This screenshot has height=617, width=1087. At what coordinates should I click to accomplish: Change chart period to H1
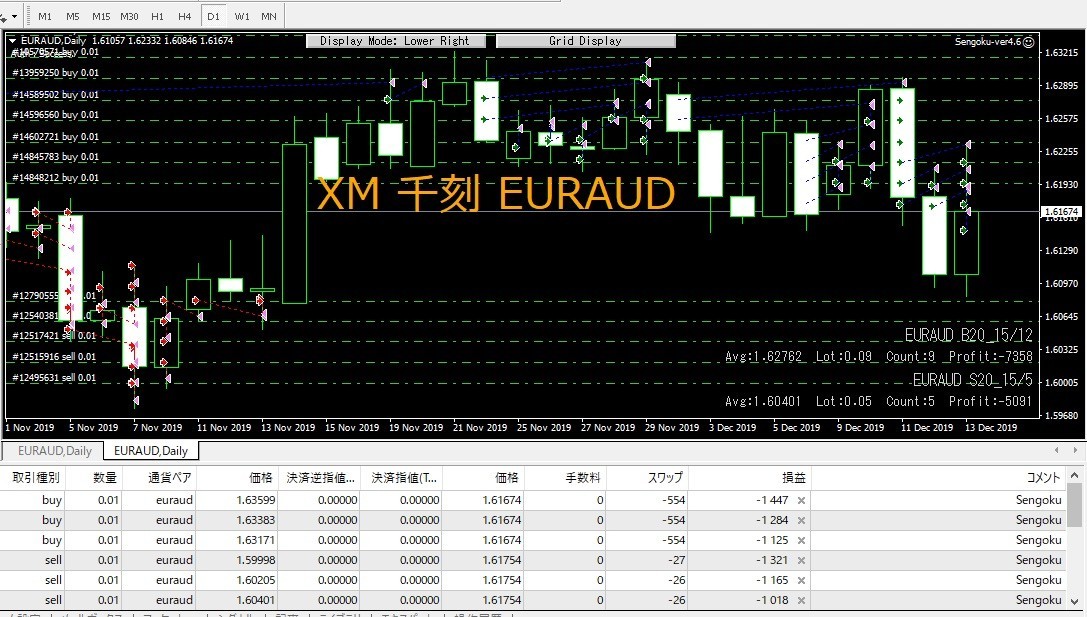click(x=157, y=16)
